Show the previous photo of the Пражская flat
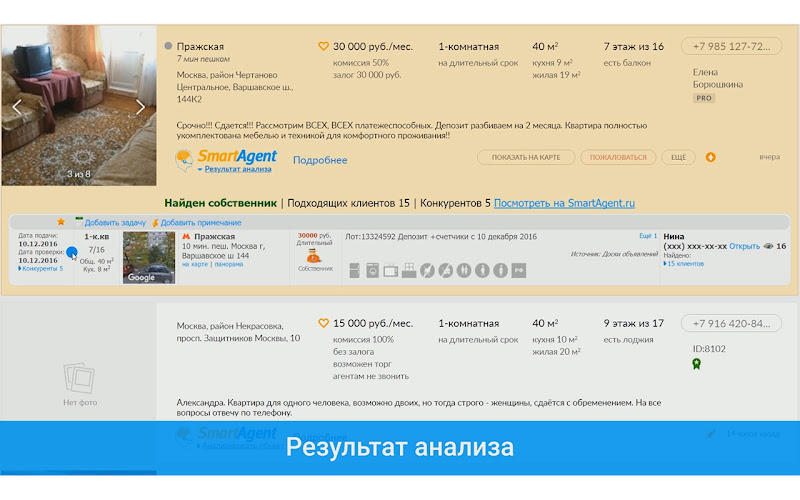The height and width of the screenshot is (500, 800). click(x=17, y=107)
